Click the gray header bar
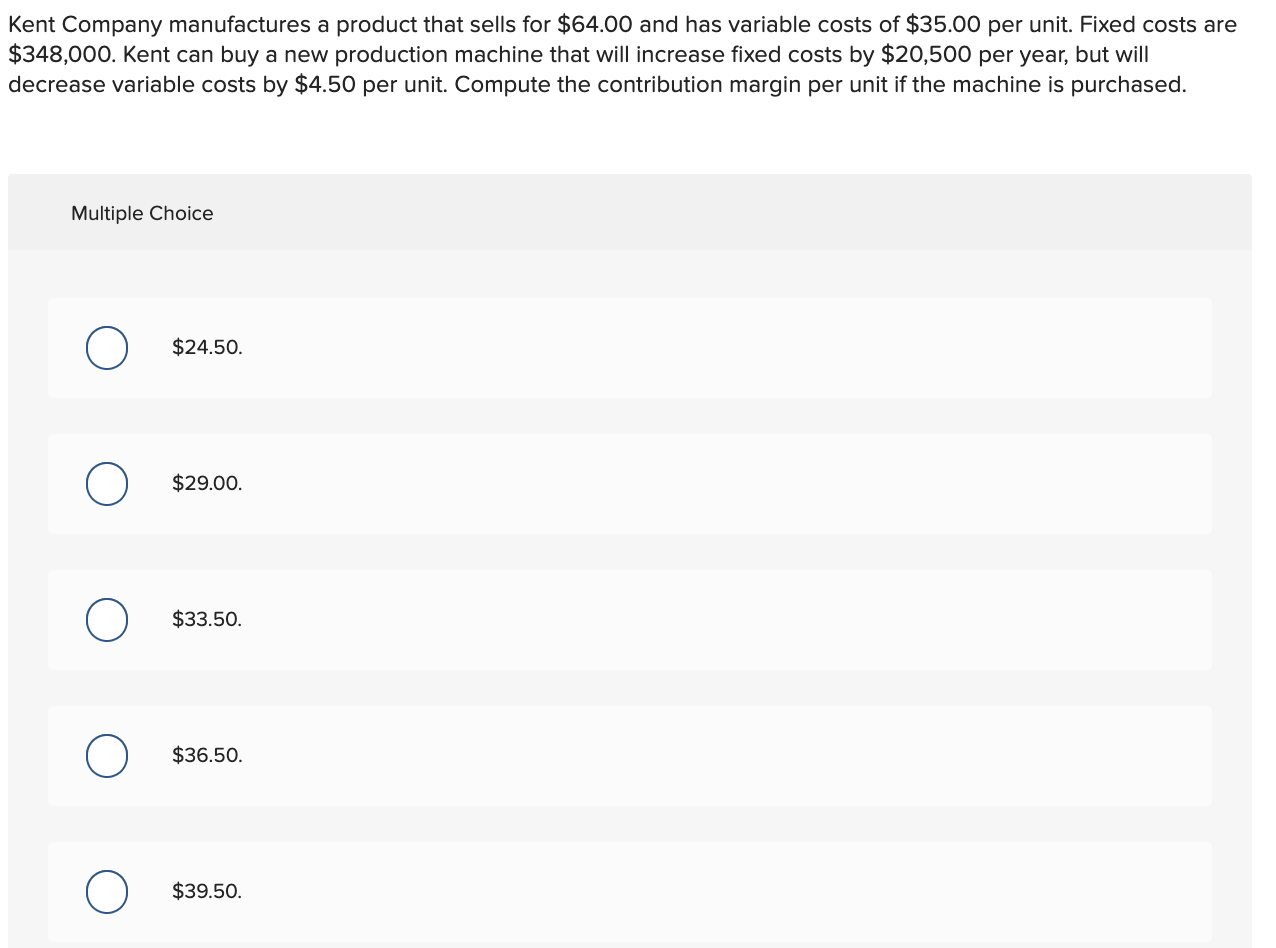The width and height of the screenshot is (1276, 948). (x=630, y=212)
